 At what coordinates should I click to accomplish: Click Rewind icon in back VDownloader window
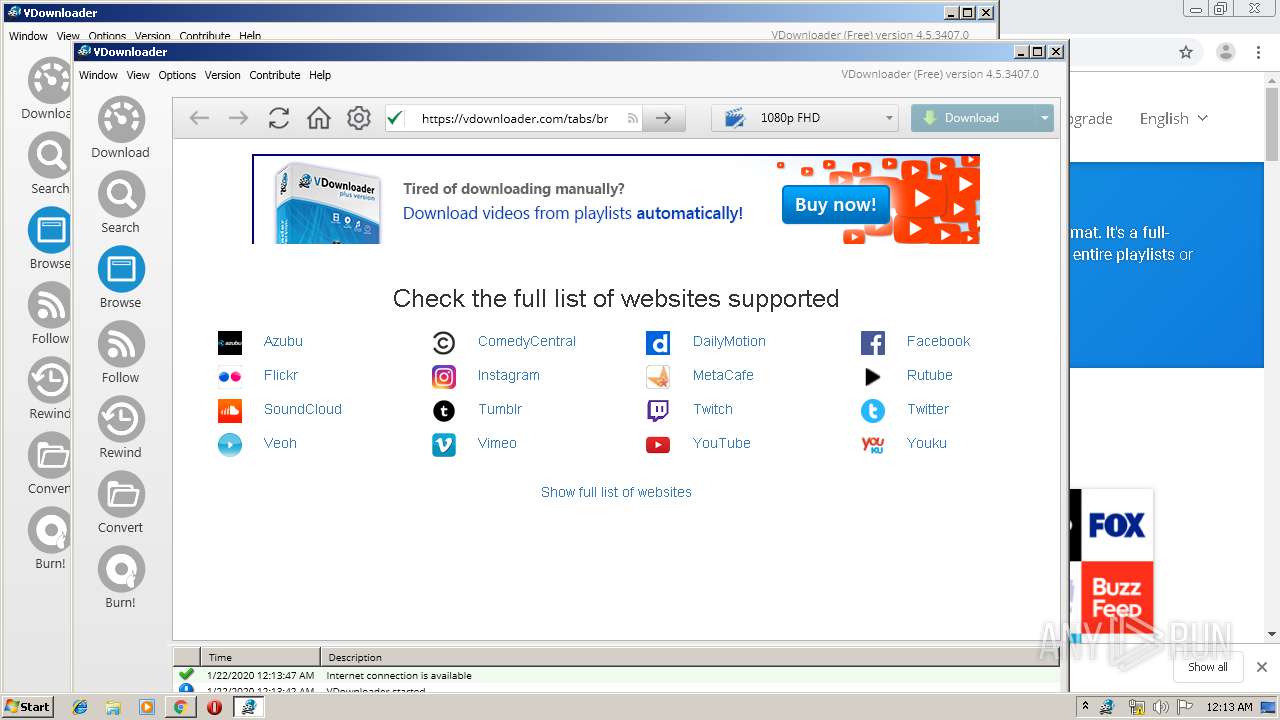click(50, 380)
